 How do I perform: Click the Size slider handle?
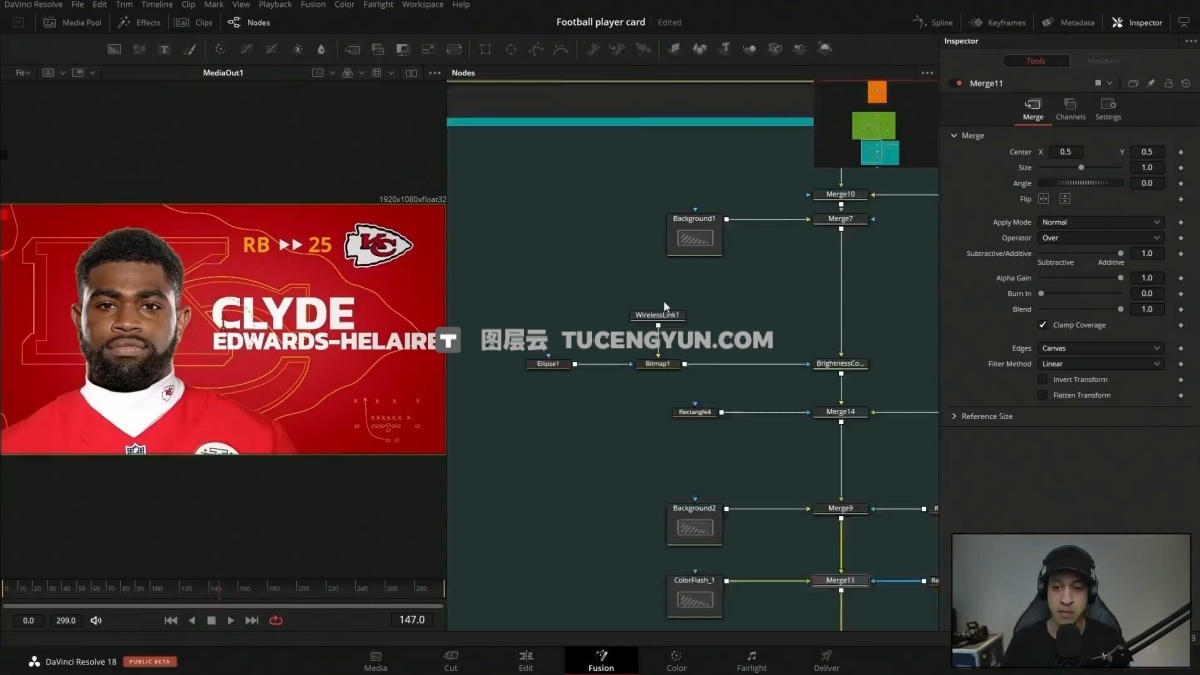(1081, 168)
